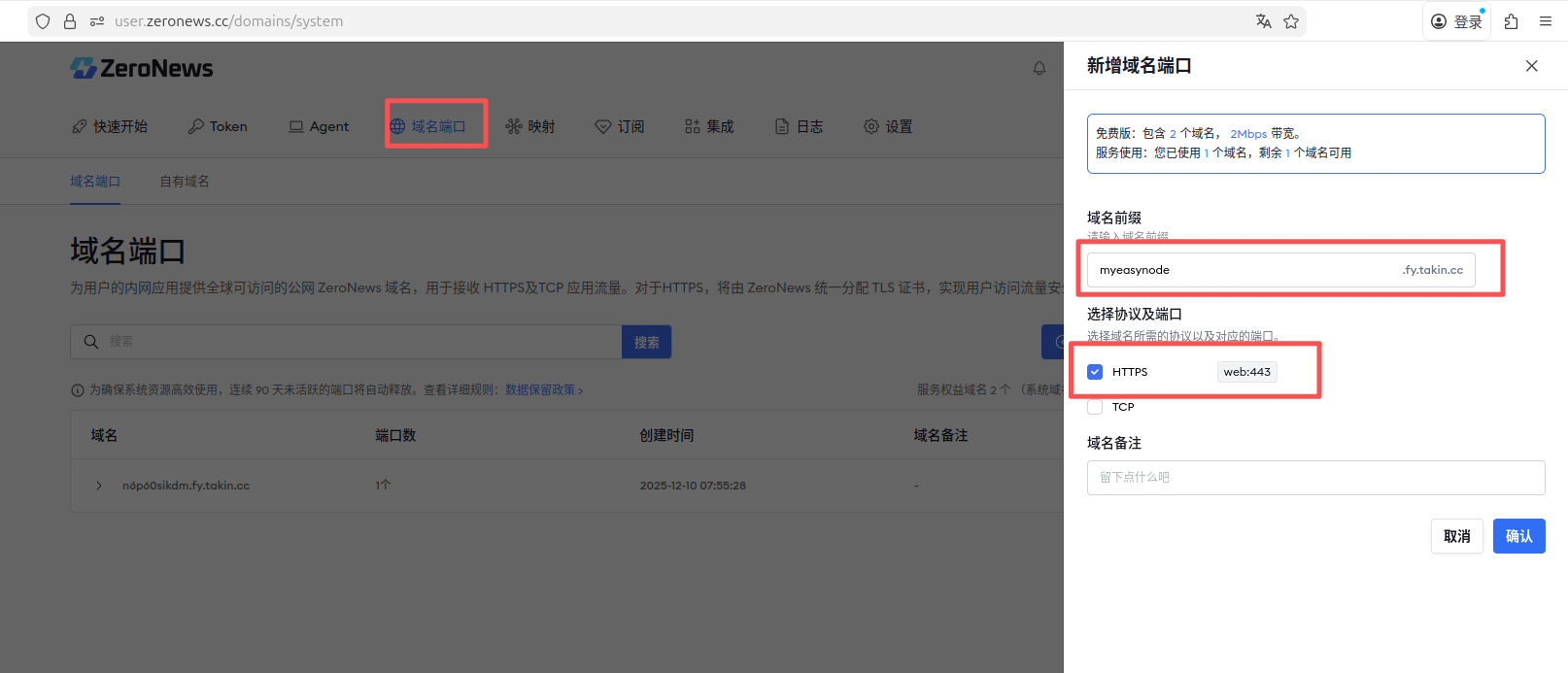This screenshot has width=1568, height=673.
Task: Click the 取消 button
Action: tap(1456, 536)
